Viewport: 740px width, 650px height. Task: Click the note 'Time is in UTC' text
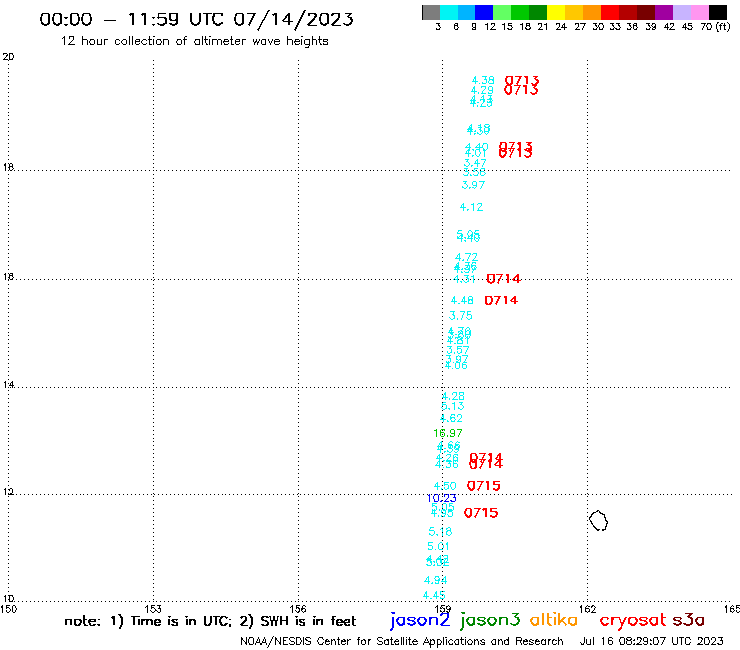coord(181,621)
